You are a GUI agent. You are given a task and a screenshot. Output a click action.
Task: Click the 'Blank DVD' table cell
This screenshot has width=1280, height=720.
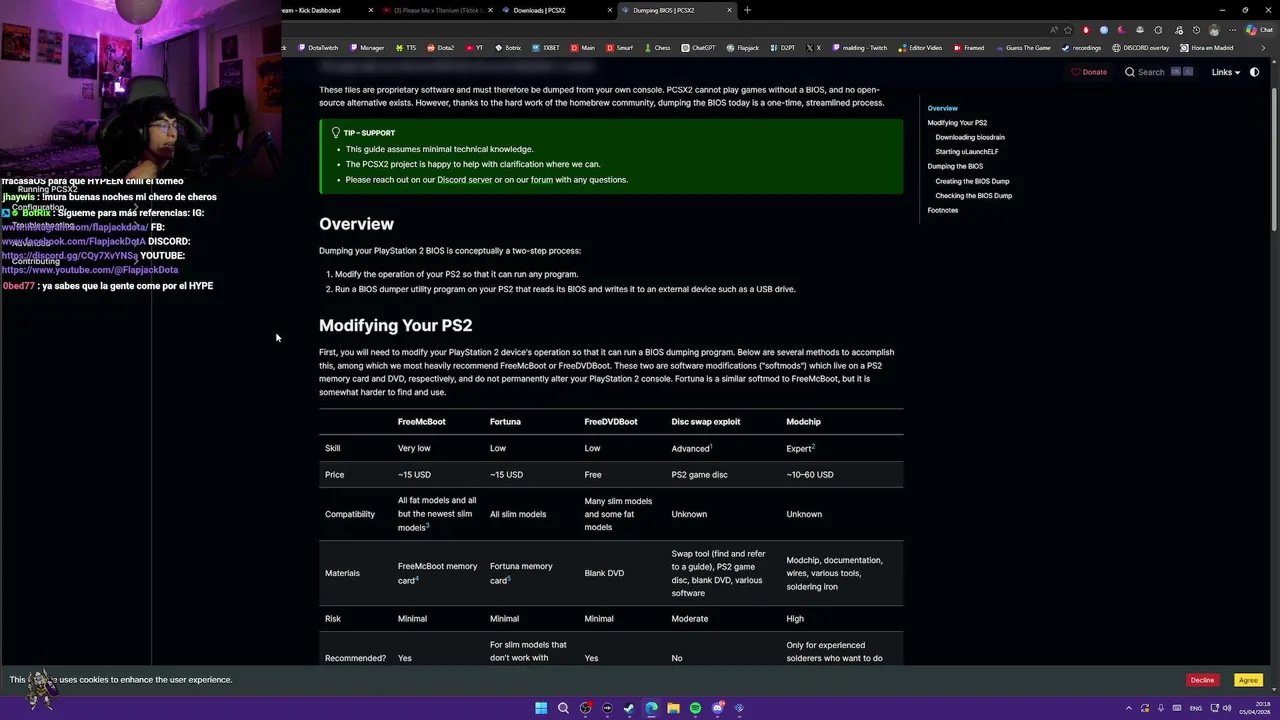coord(604,573)
